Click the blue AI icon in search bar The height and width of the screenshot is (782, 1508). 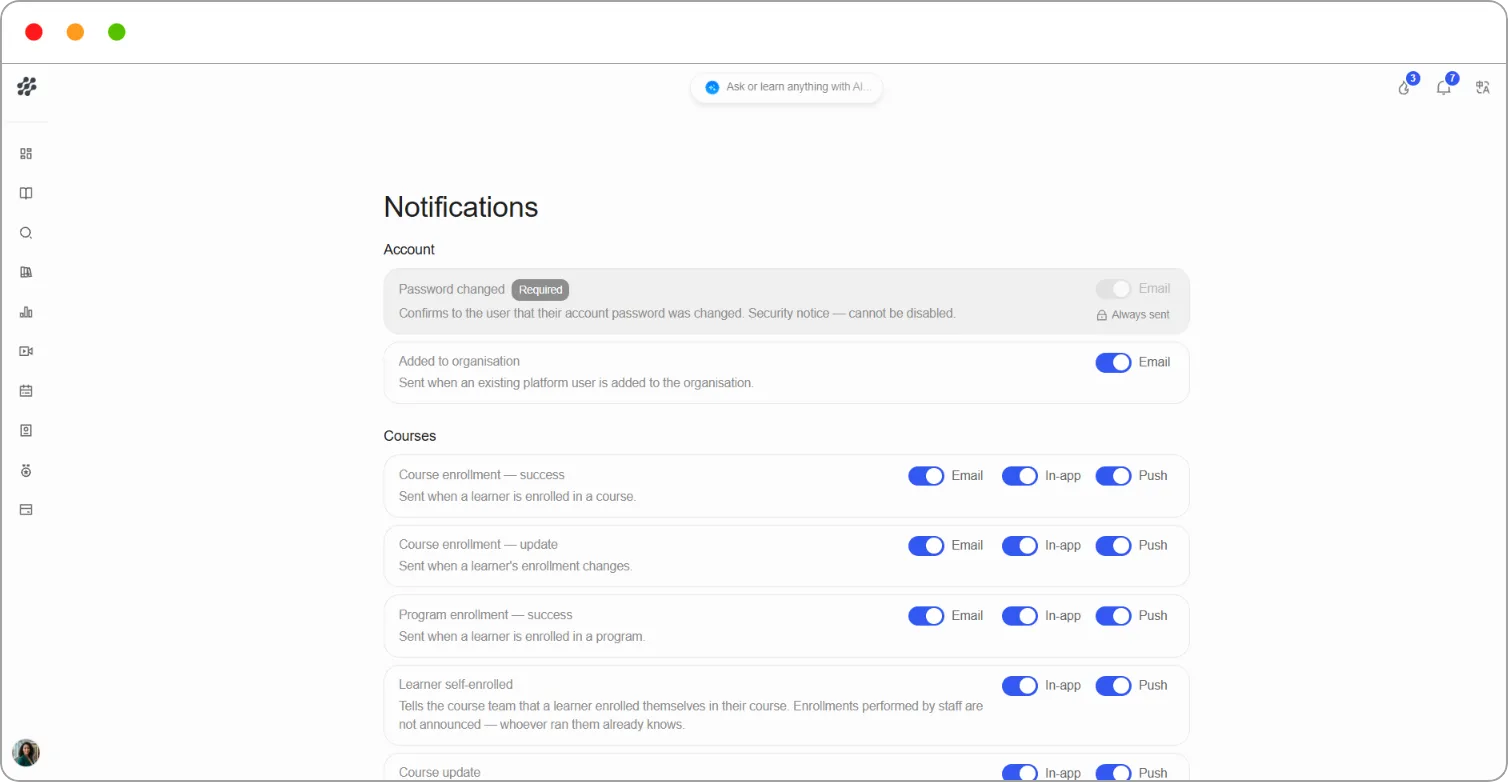[x=712, y=87]
